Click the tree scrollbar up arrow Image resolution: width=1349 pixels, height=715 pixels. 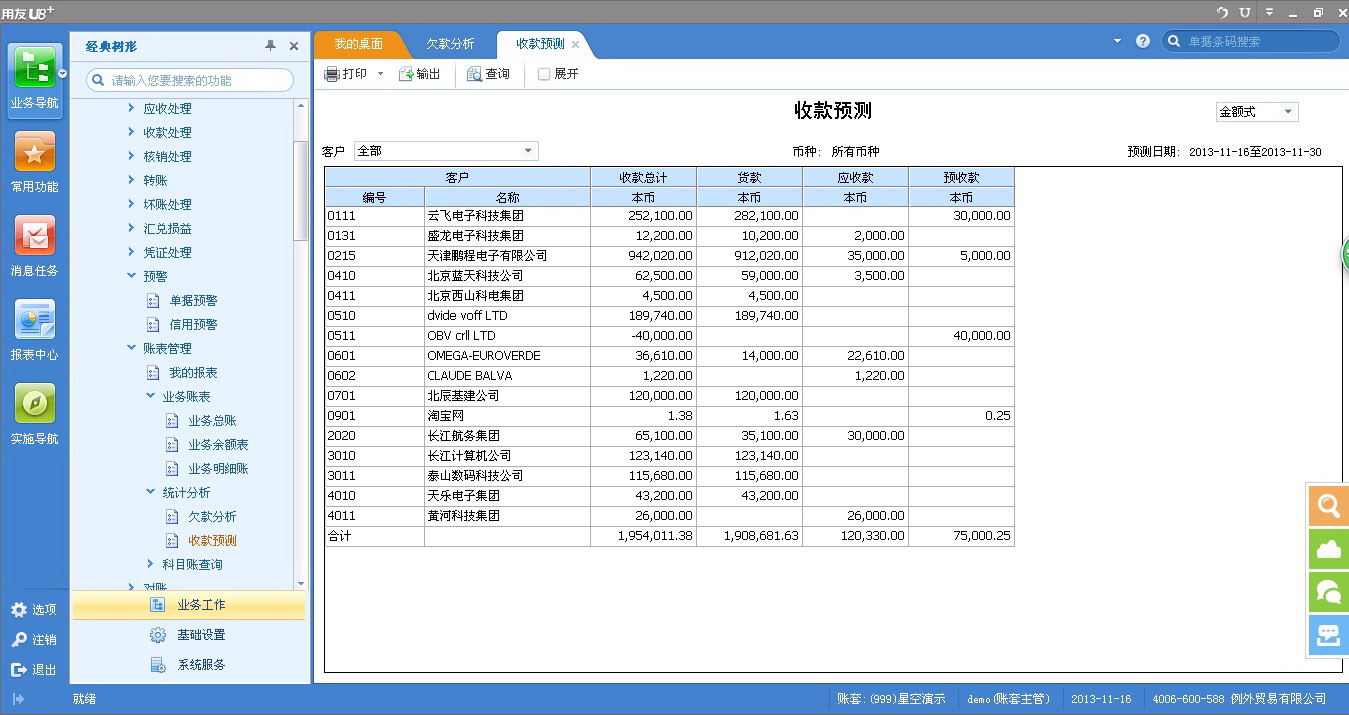coord(301,105)
